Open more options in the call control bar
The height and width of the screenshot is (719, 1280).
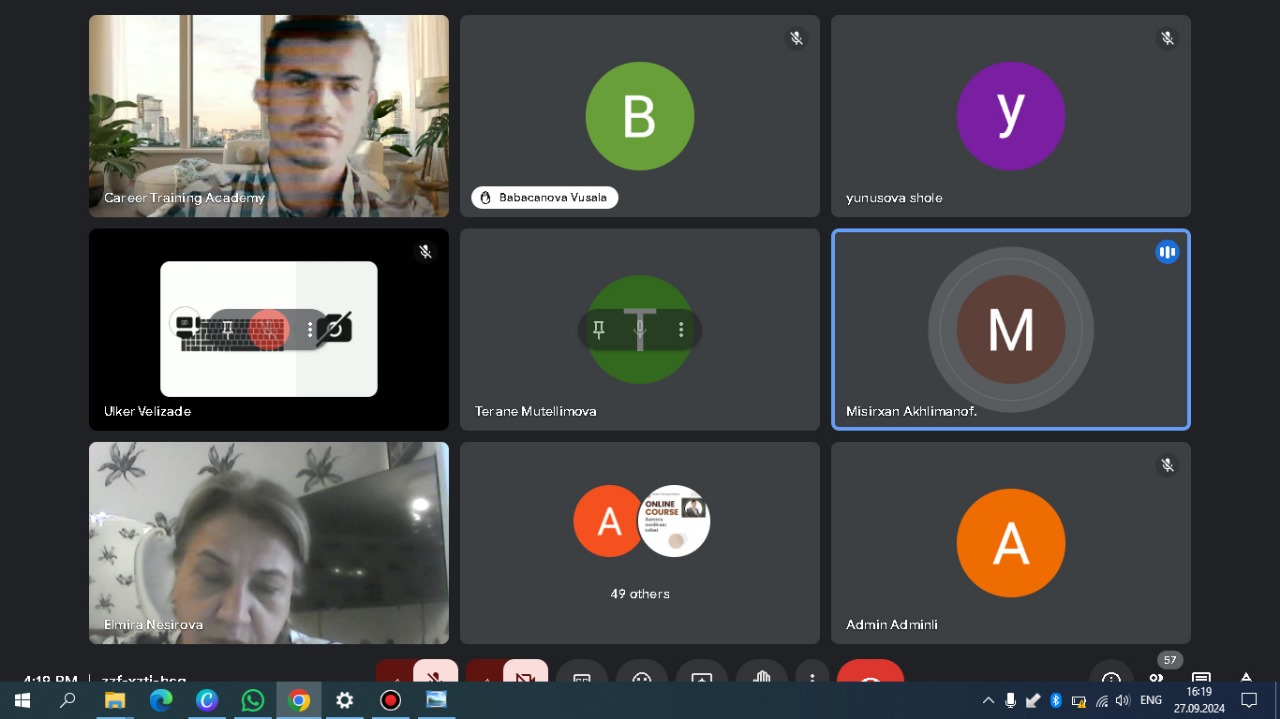click(x=812, y=675)
